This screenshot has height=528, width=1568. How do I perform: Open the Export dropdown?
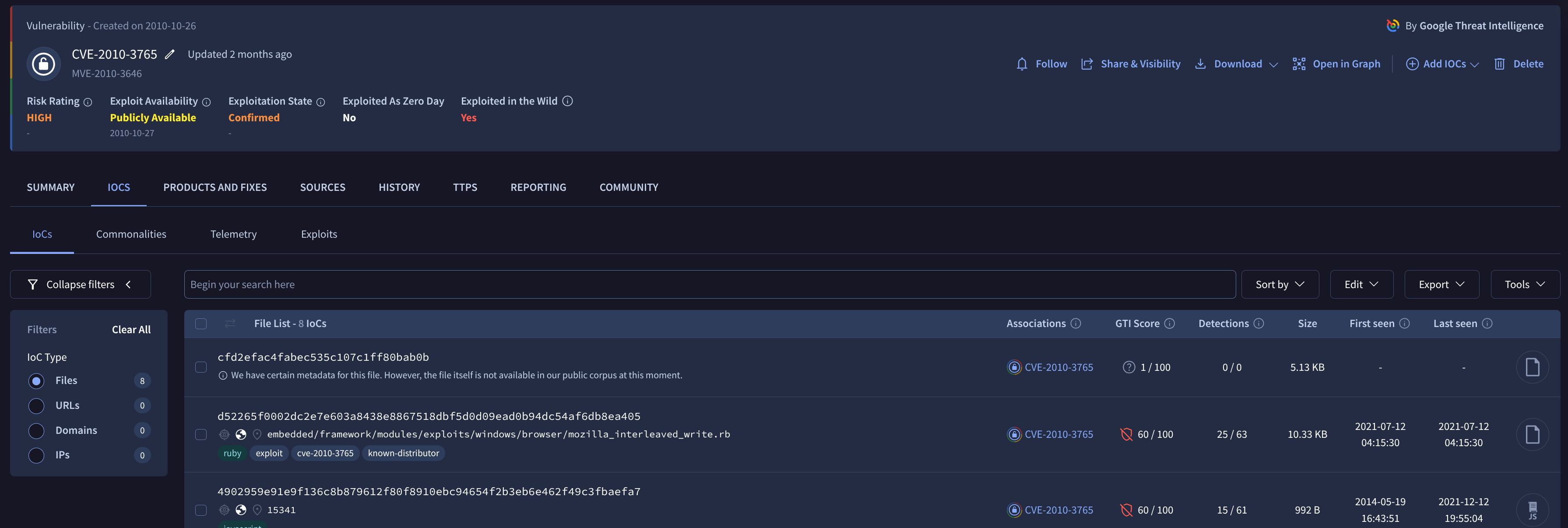click(1441, 285)
